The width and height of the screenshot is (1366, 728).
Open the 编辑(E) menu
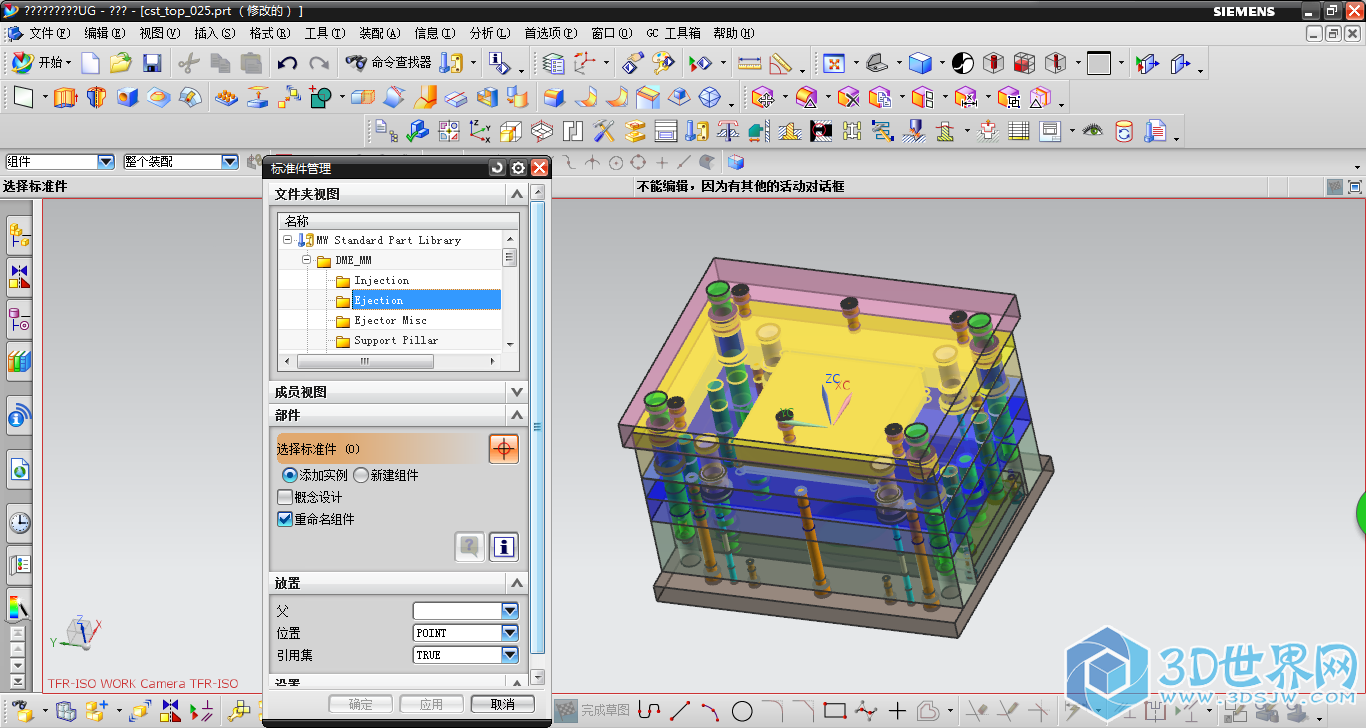(x=104, y=33)
